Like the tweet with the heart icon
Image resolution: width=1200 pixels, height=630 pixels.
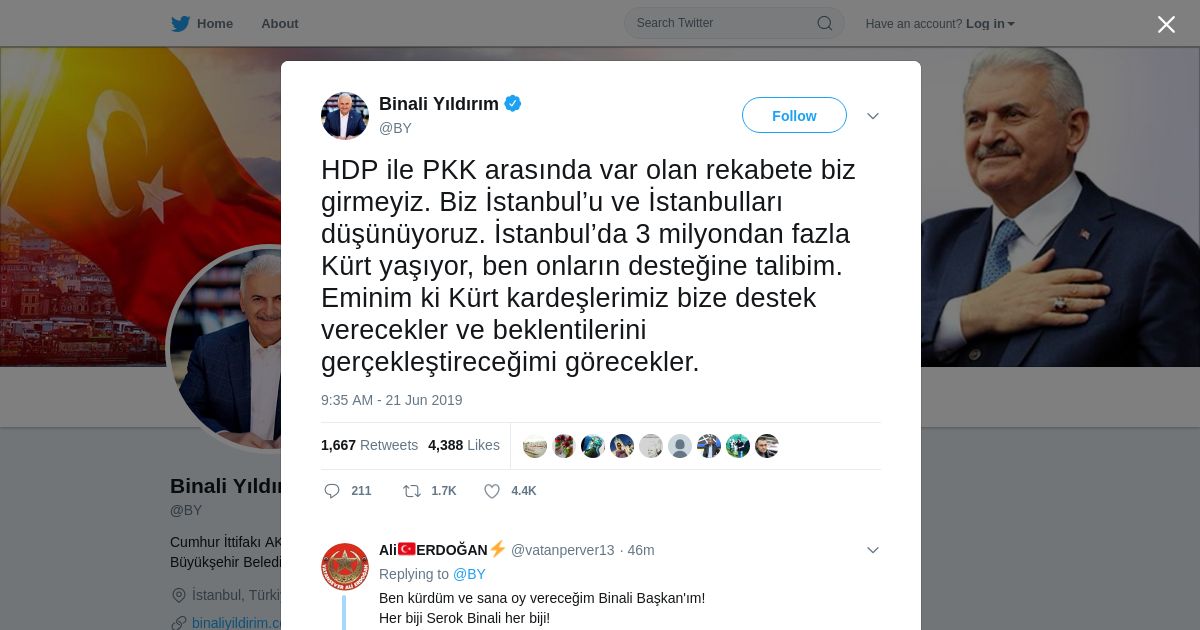coord(492,491)
